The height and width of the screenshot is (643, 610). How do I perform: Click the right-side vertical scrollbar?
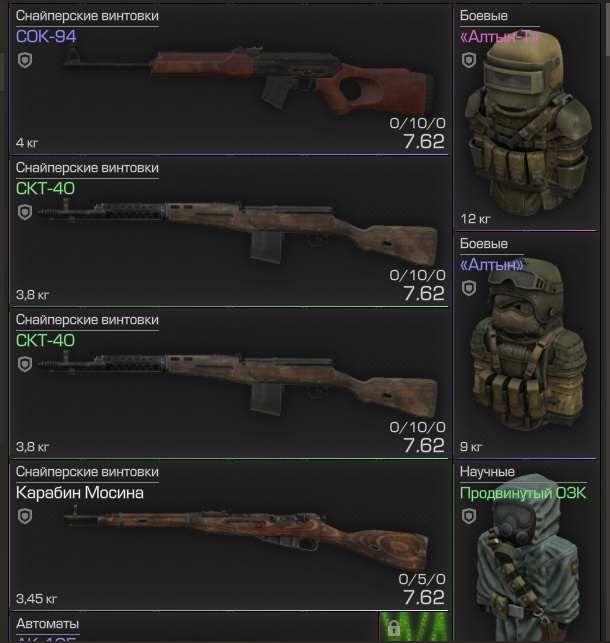click(607, 31)
